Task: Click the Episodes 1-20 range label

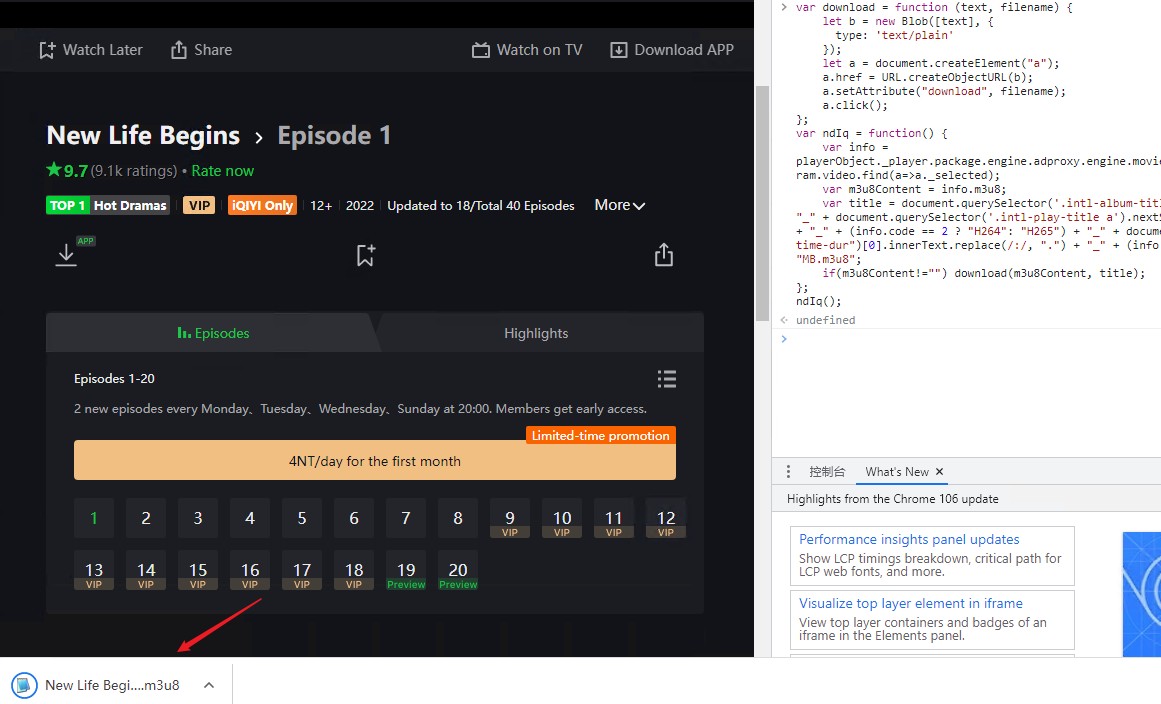Action: pos(114,378)
